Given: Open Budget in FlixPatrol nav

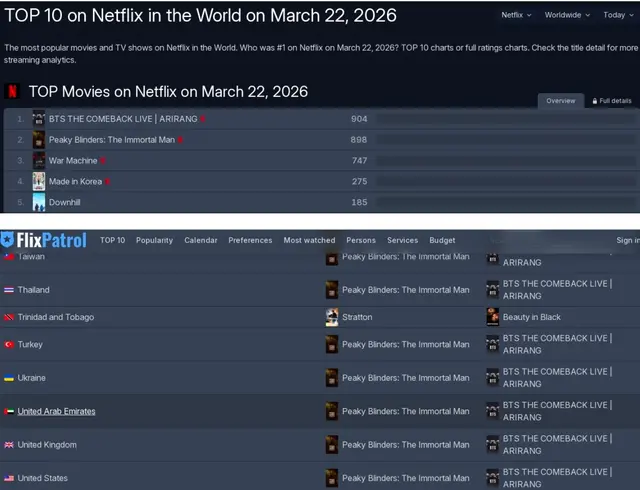Looking at the screenshot, I should pos(442,241).
